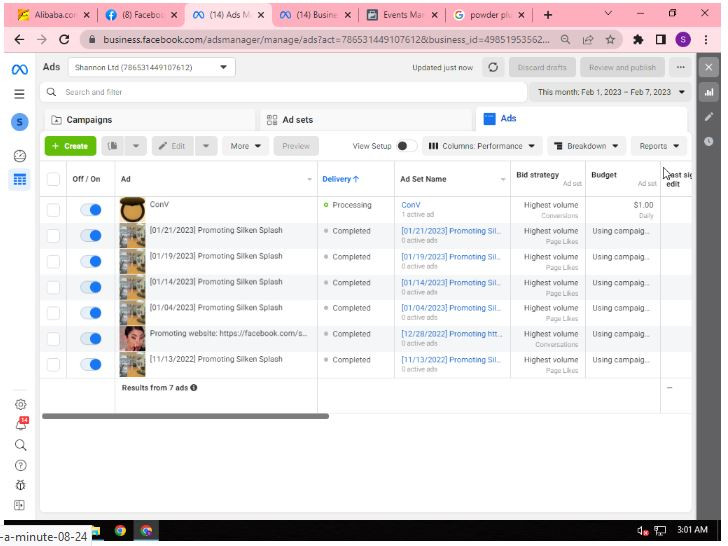The width and height of the screenshot is (728, 546).
Task: Switch to Facebook browser tab
Action: tap(141, 15)
